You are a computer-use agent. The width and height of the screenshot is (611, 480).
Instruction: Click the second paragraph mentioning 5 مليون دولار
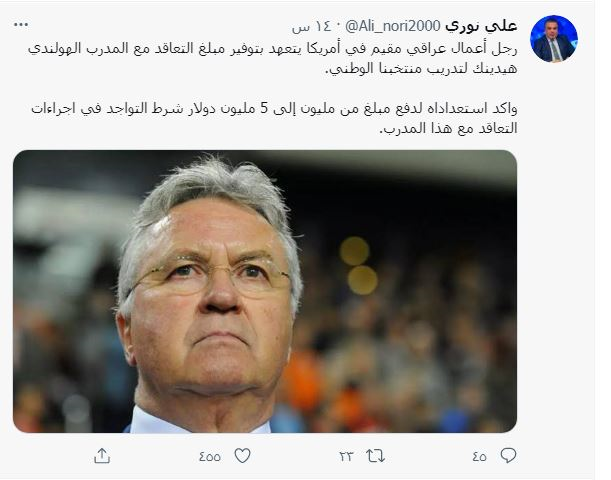pyautogui.click(x=274, y=118)
